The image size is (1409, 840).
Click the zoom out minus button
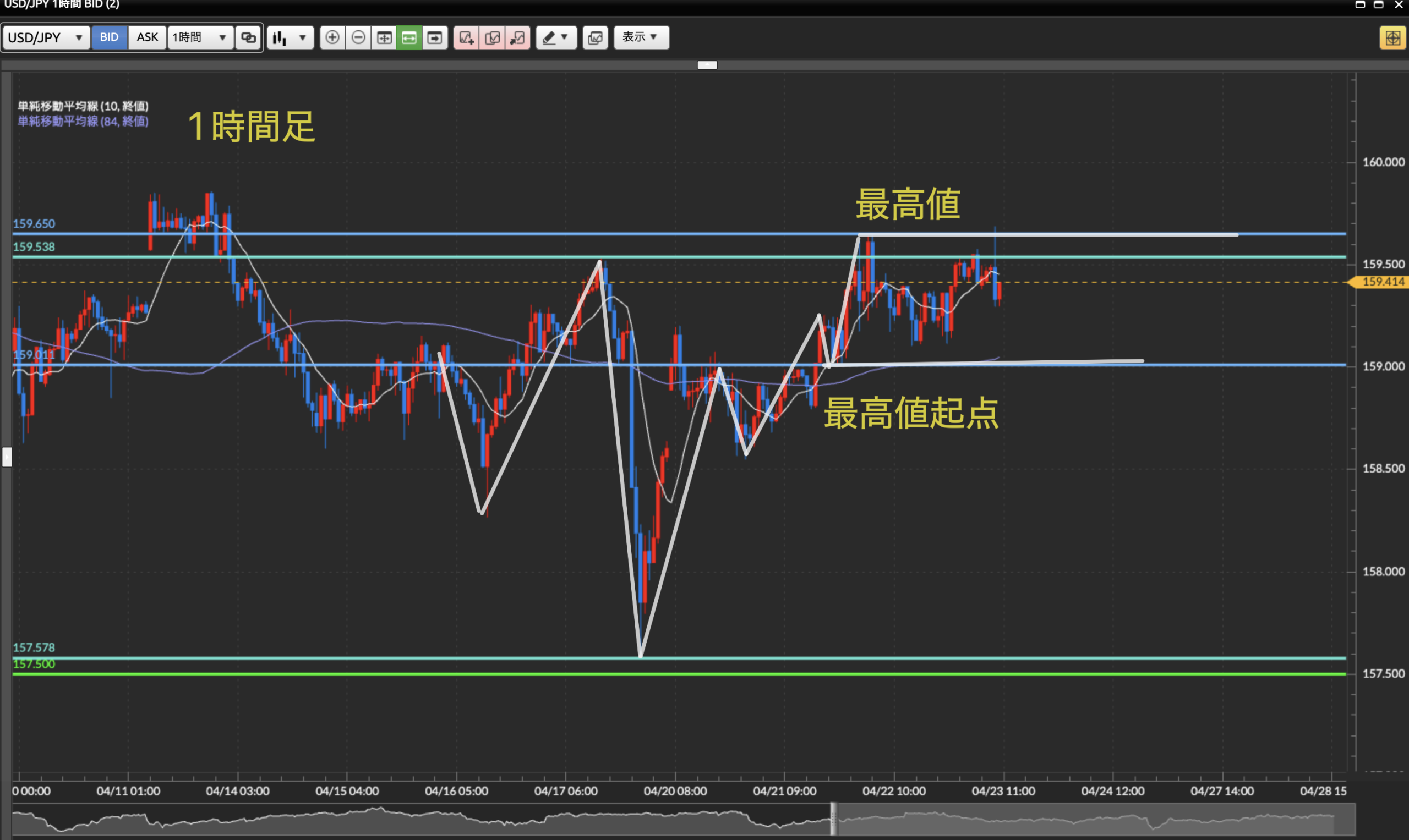[358, 37]
